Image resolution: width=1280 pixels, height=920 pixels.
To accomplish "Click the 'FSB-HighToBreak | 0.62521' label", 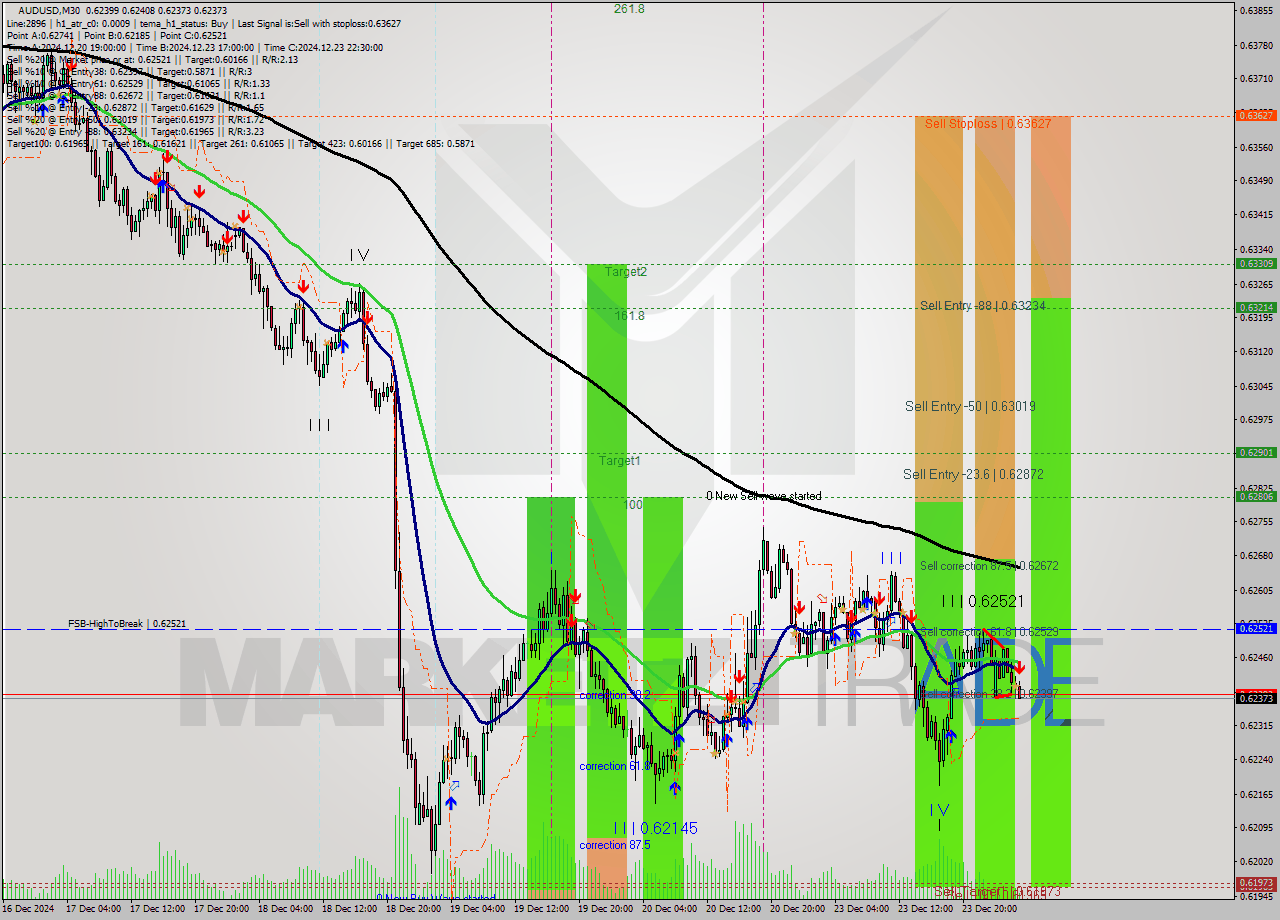I will [127, 624].
